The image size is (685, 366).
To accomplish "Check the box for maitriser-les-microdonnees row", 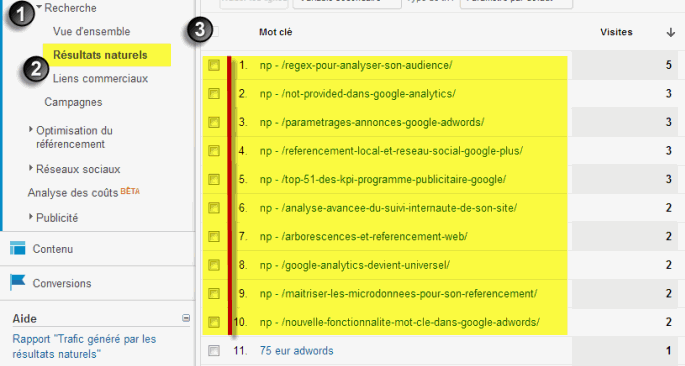I will pyautogui.click(x=214, y=293).
